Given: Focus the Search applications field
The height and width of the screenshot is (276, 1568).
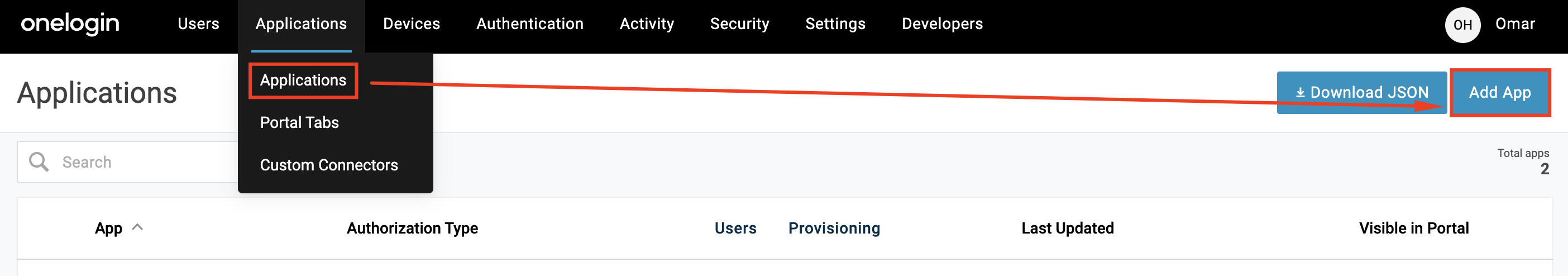Looking at the screenshot, I should (x=146, y=162).
